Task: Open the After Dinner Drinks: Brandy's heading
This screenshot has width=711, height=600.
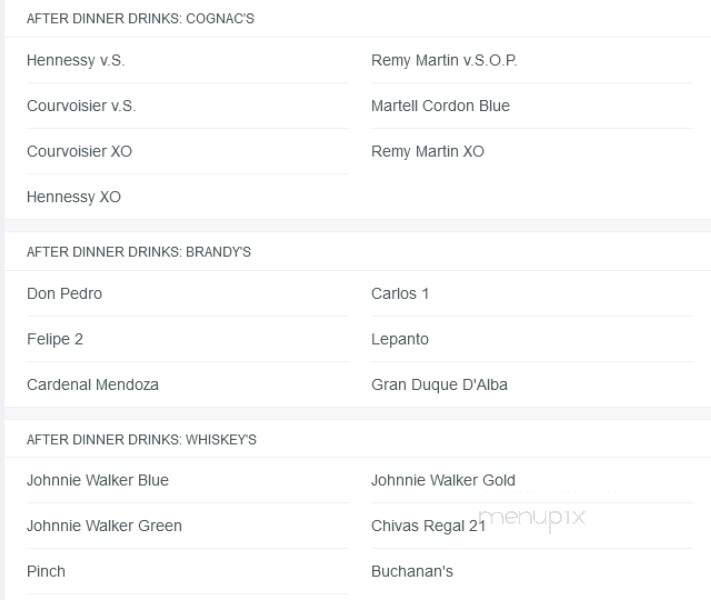Action: tap(139, 252)
